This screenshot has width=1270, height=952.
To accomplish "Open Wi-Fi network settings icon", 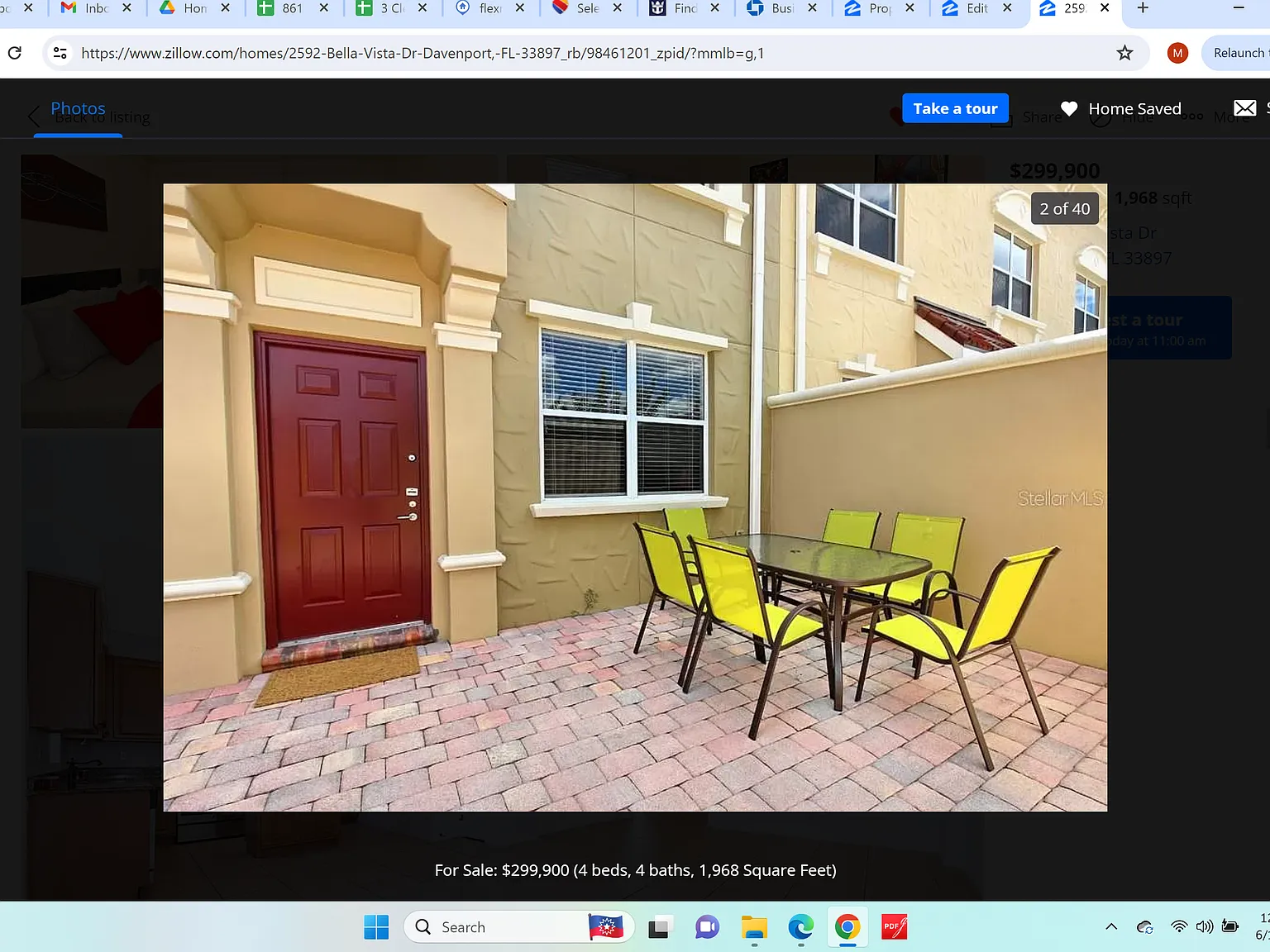I will coord(1179,926).
